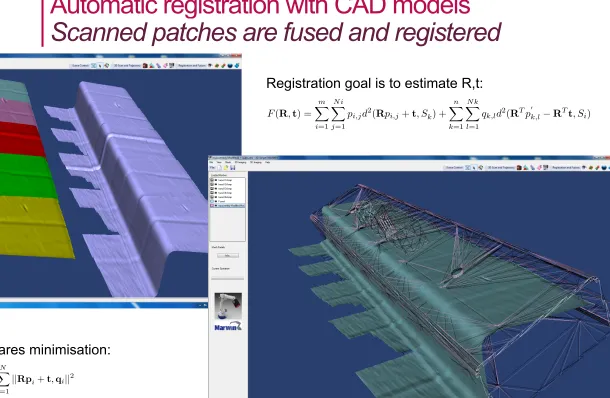This screenshot has height=398, width=610.
Task: Toggle visibility eye of the Fused mesh row
Action: [212, 201]
